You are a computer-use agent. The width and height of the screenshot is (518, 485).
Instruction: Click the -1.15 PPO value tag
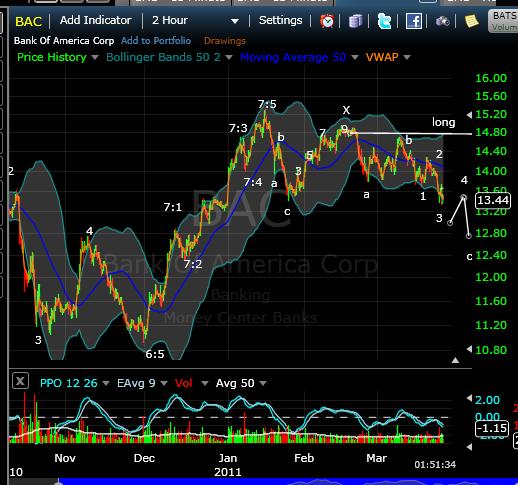click(x=492, y=428)
